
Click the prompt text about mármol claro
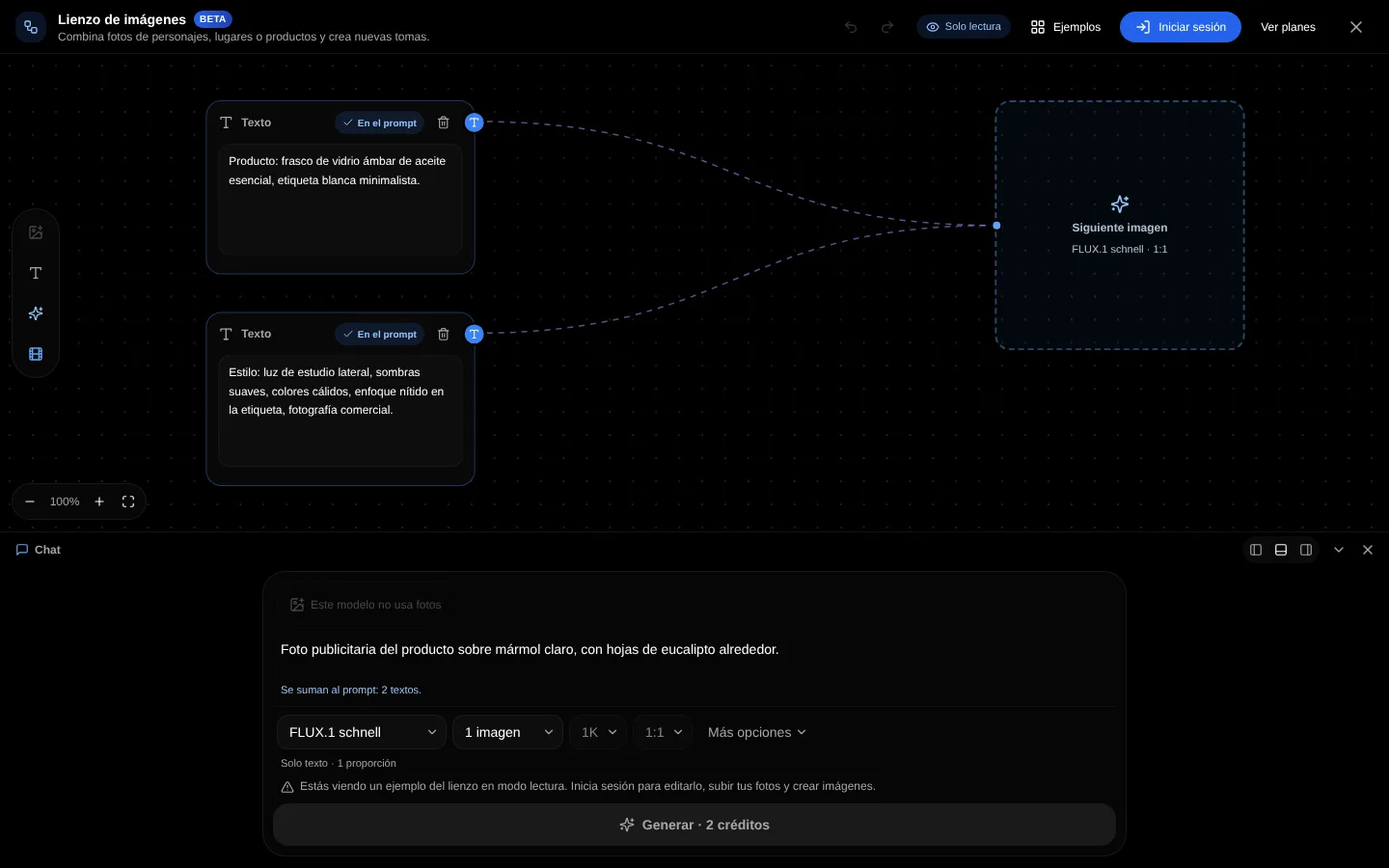pos(530,649)
